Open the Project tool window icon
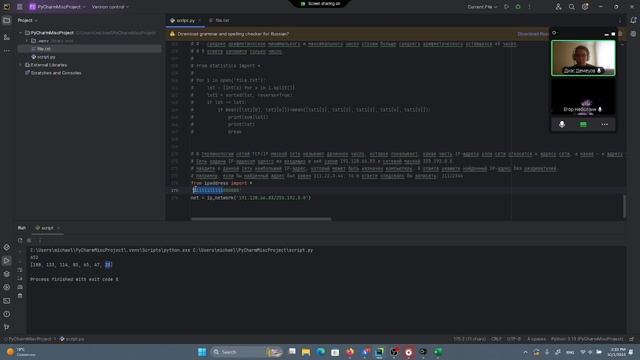 pos(7,20)
